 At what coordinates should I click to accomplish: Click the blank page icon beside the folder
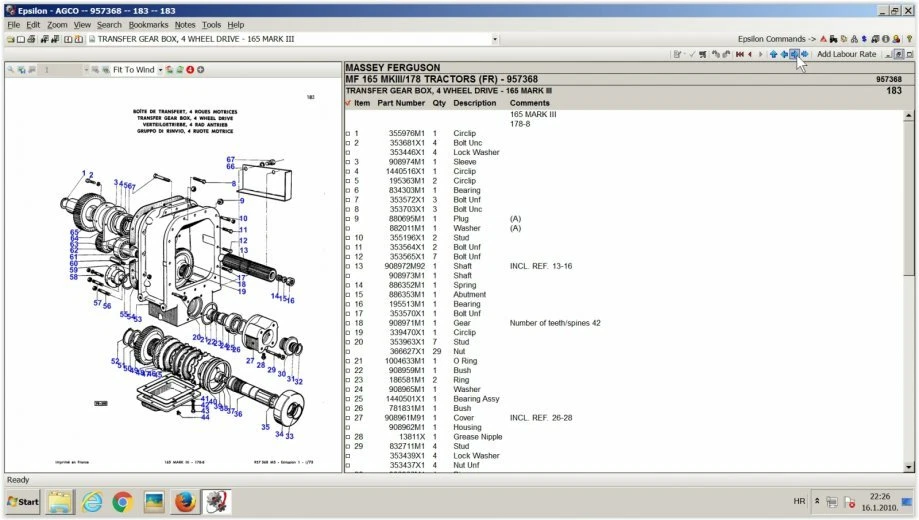21,39
